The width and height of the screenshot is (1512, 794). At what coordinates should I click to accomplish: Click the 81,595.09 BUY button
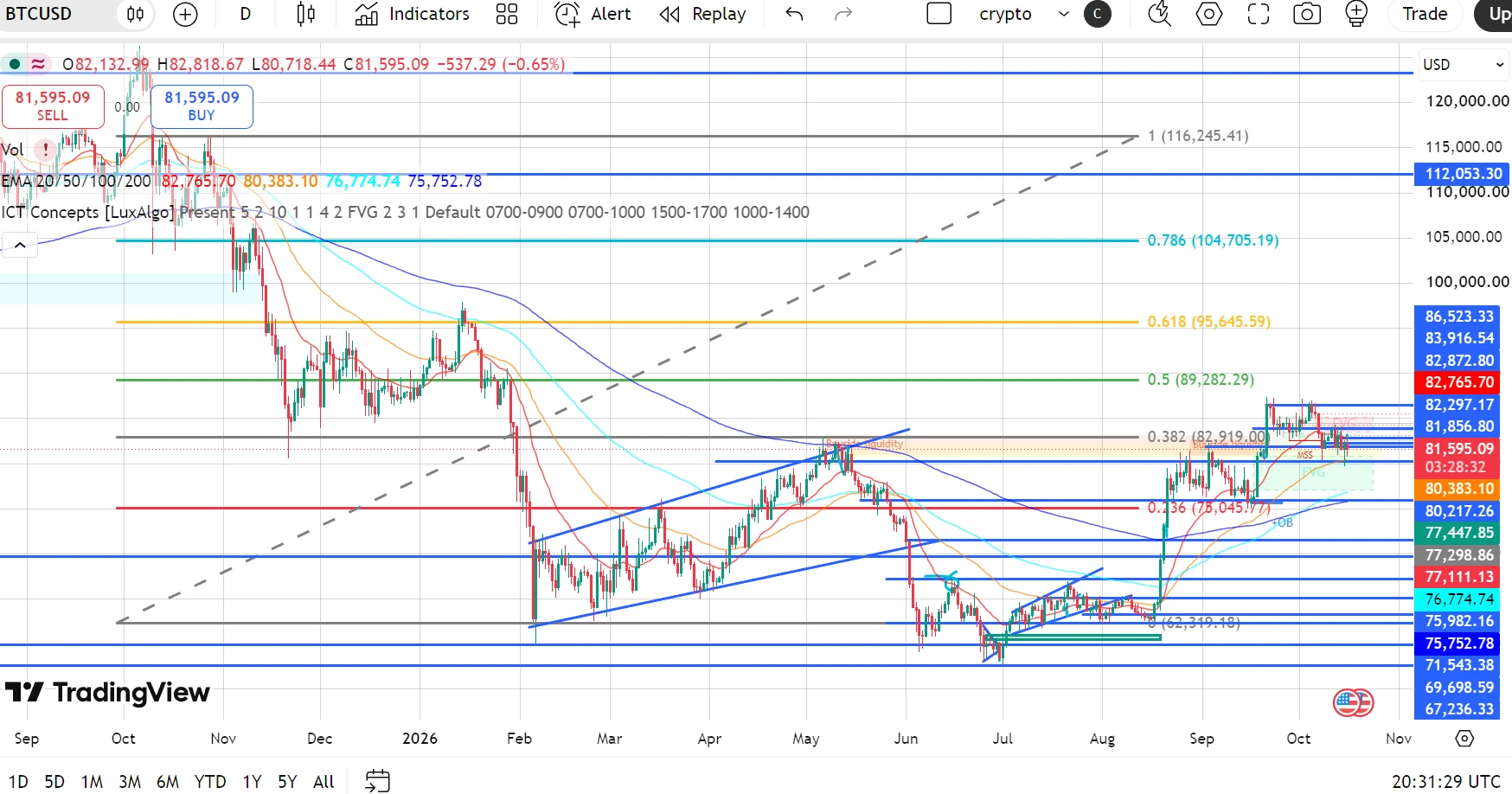click(x=202, y=106)
